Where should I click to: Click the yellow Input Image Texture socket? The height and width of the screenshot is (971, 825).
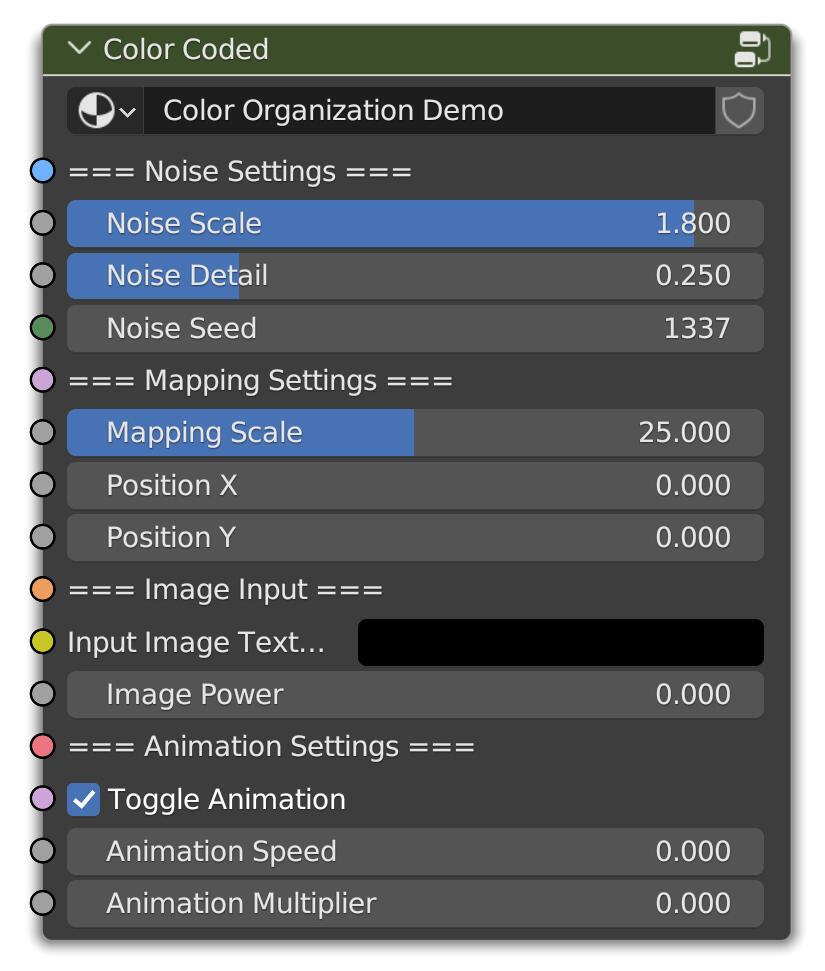[x=42, y=642]
